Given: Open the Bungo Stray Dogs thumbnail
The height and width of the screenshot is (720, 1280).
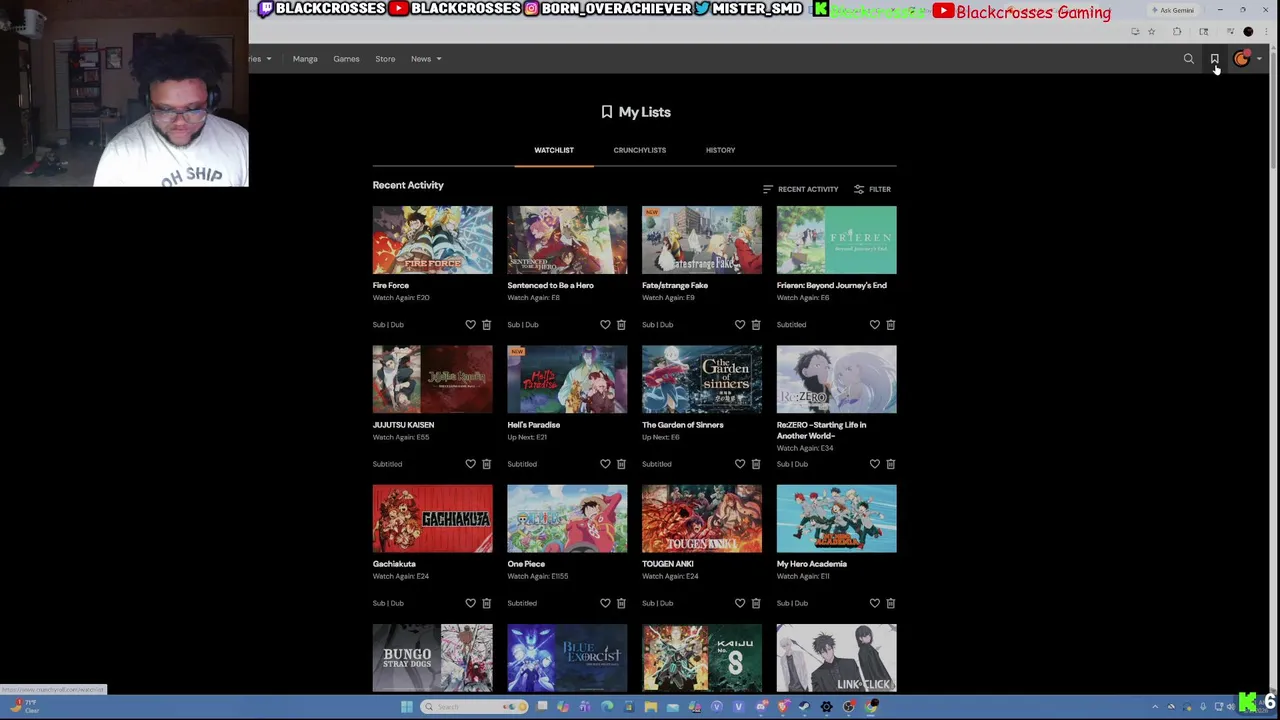Looking at the screenshot, I should [x=433, y=658].
